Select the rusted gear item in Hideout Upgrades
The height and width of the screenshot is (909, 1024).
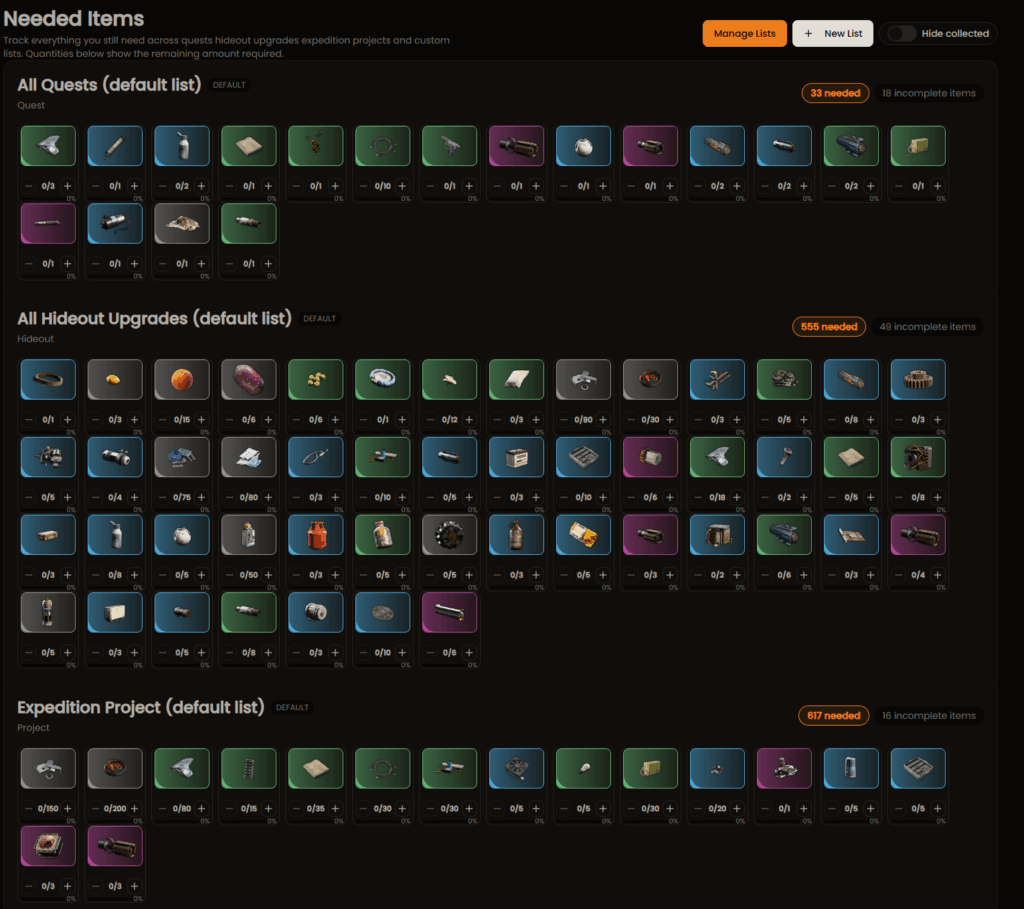917,380
